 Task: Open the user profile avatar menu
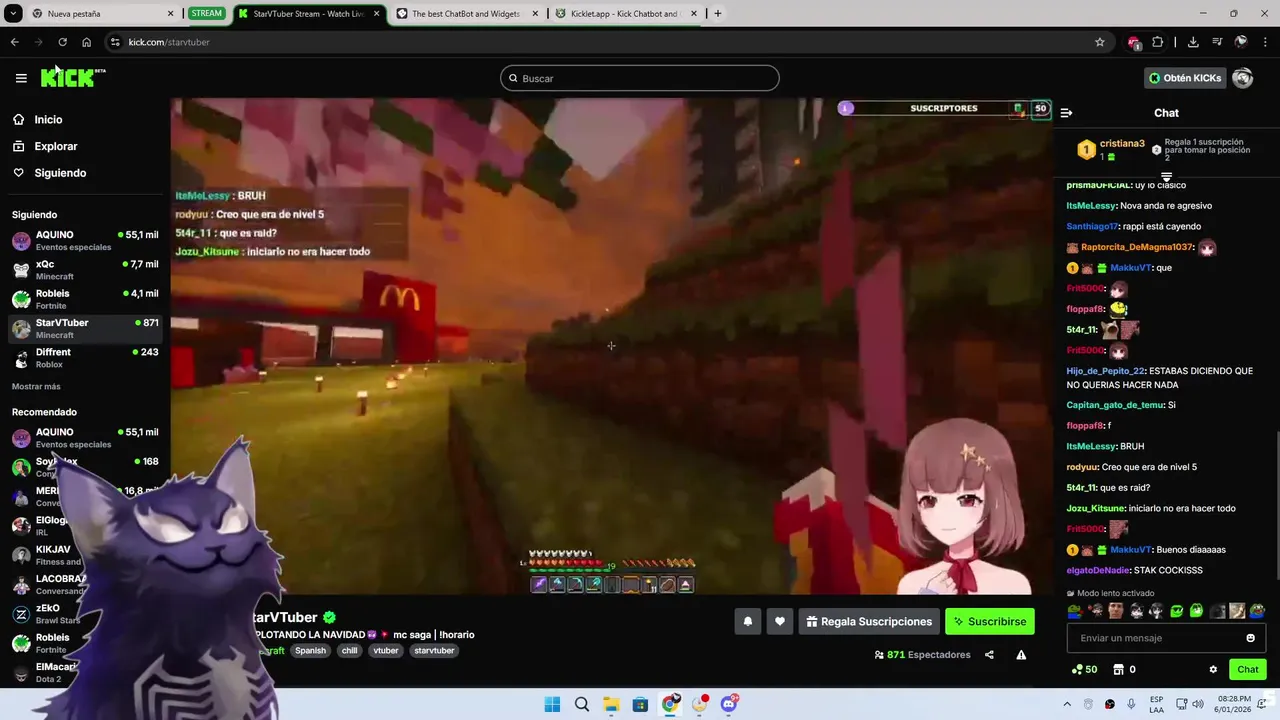(x=1243, y=78)
